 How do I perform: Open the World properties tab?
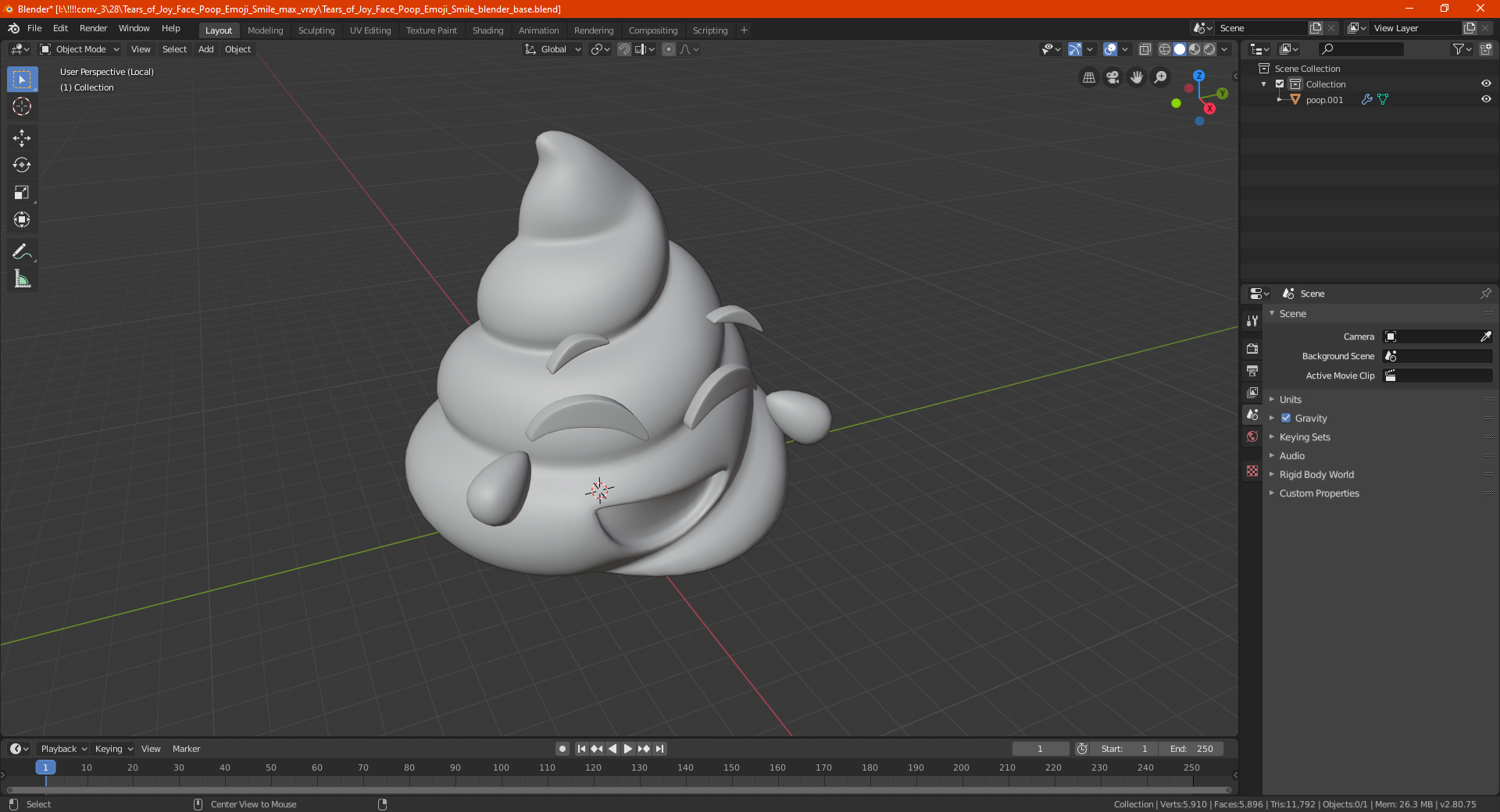click(x=1252, y=436)
